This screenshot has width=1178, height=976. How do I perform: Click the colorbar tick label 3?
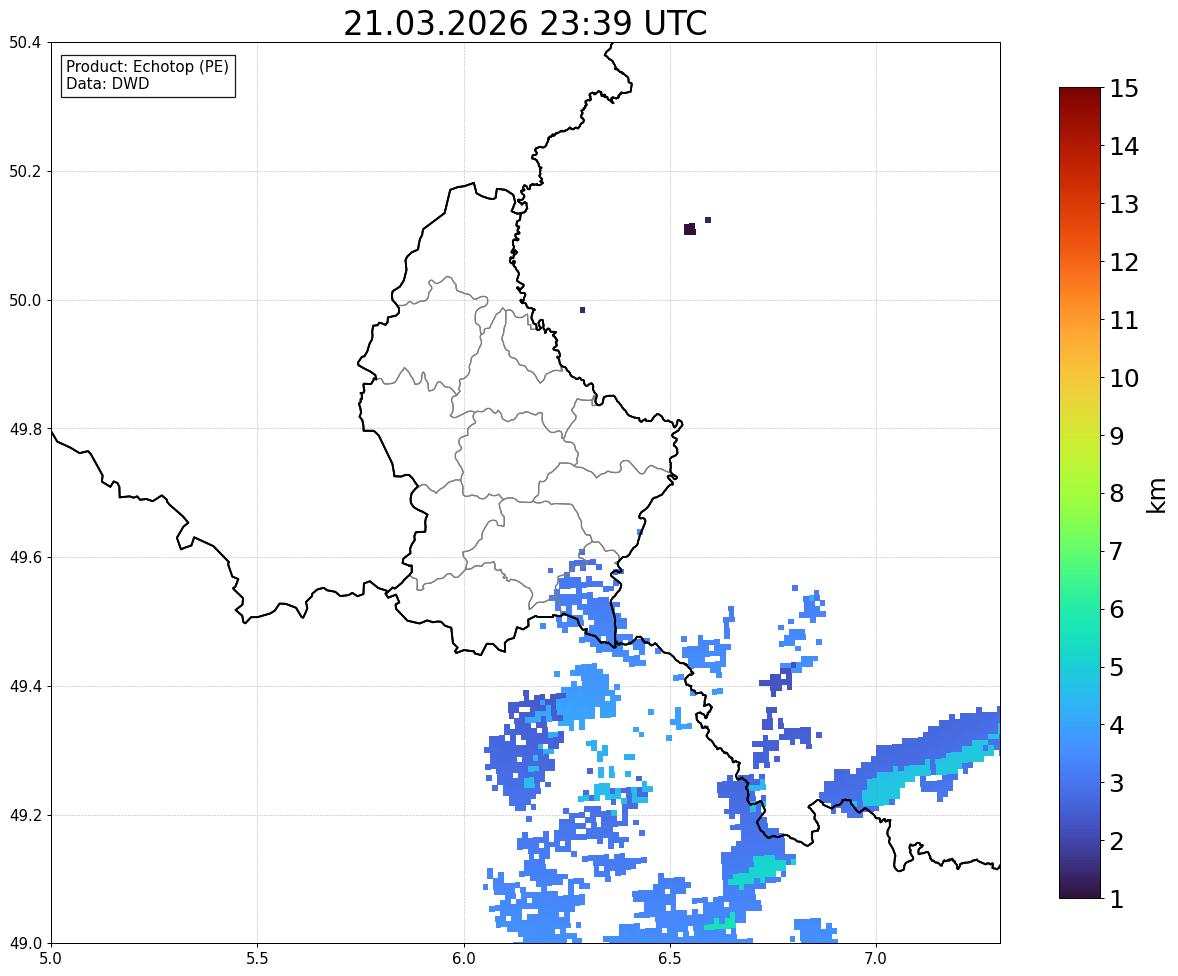point(1117,783)
